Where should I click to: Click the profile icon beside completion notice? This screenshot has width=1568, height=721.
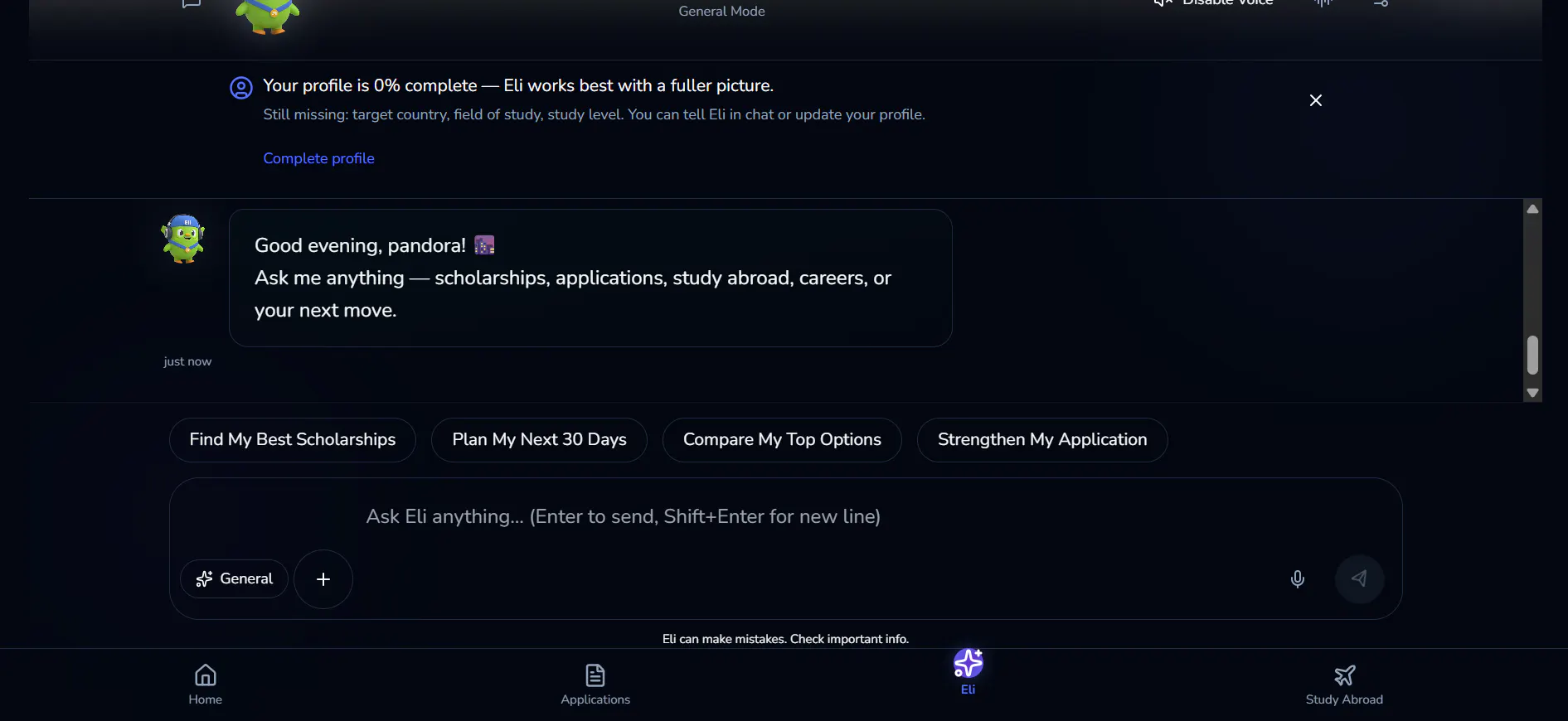[x=241, y=88]
